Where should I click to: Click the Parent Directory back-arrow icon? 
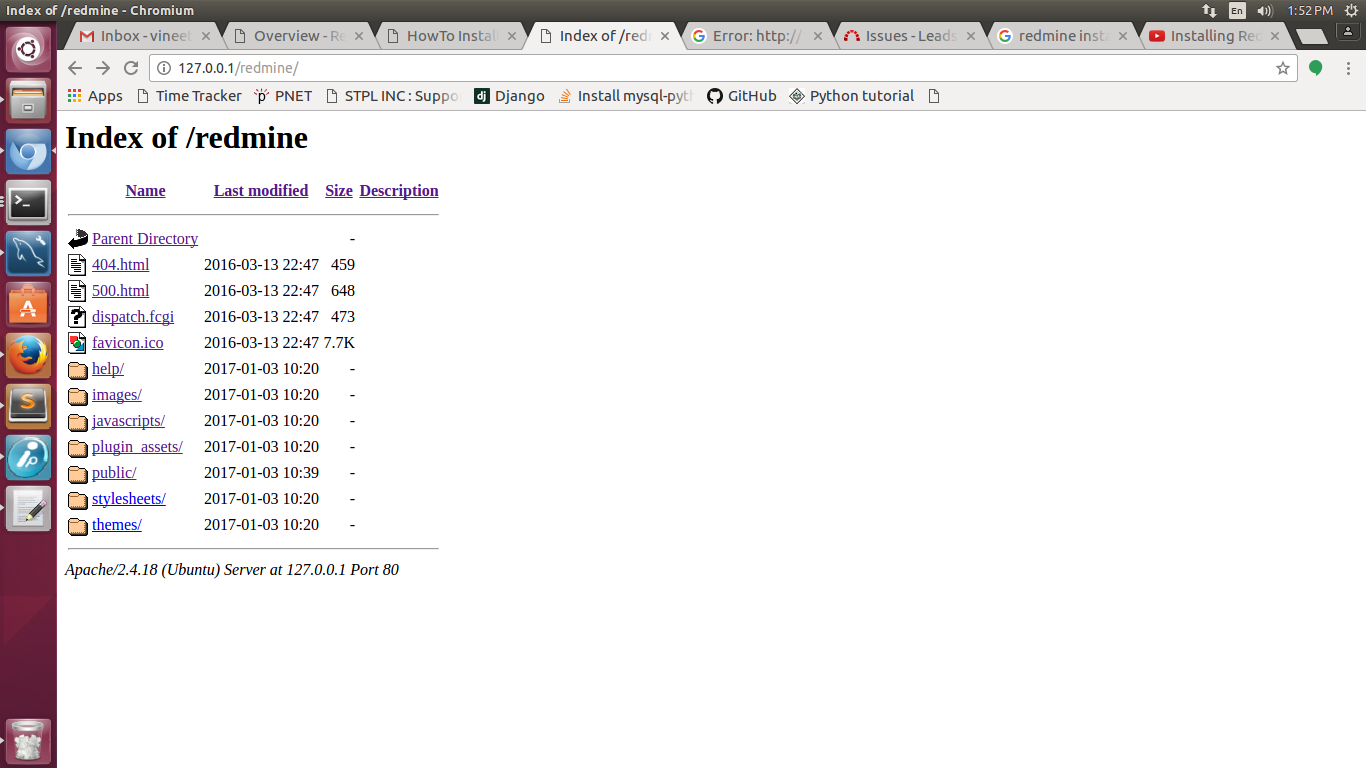click(x=78, y=239)
